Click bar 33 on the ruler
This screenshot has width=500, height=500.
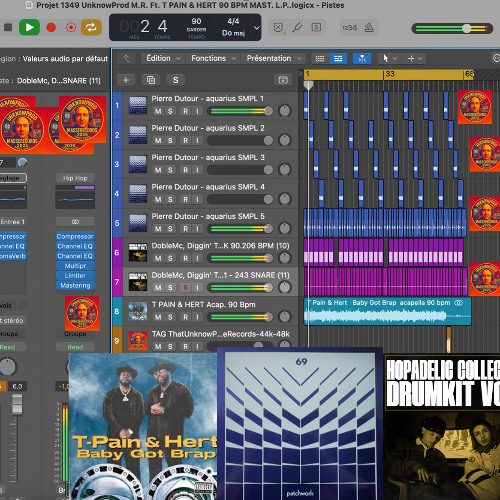pyautogui.click(x=390, y=74)
